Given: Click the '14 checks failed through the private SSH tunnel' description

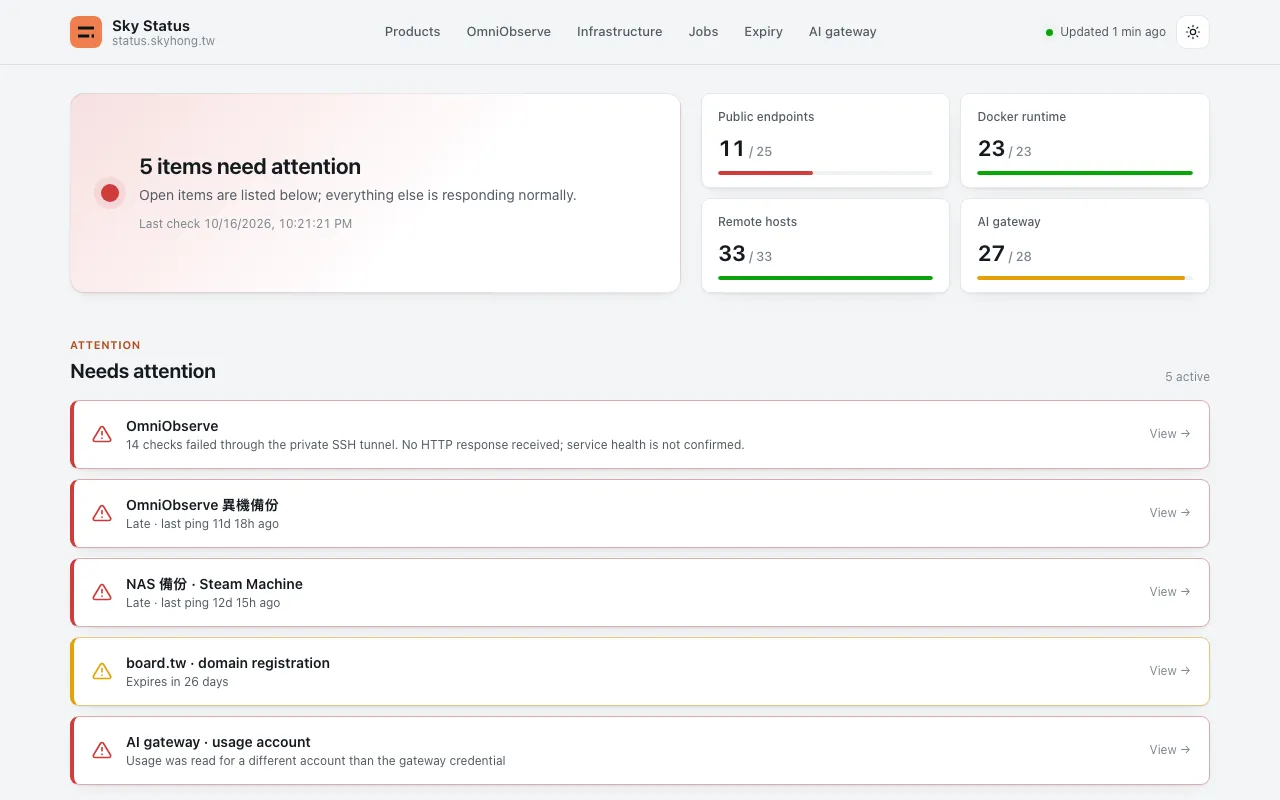Looking at the screenshot, I should (435, 445).
